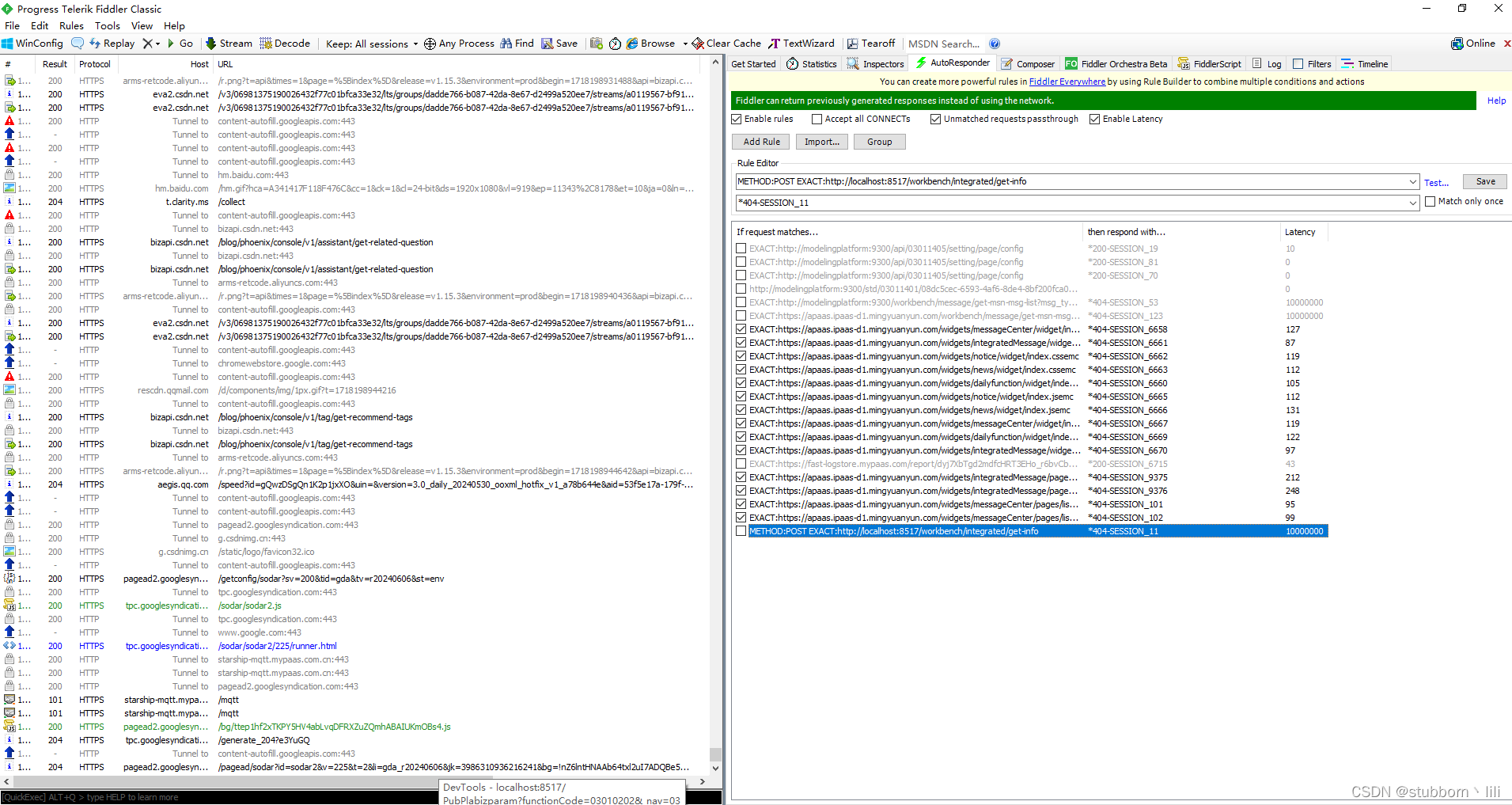
Task: Click the comment speech bubble icon
Action: pyautogui.click(x=78, y=44)
